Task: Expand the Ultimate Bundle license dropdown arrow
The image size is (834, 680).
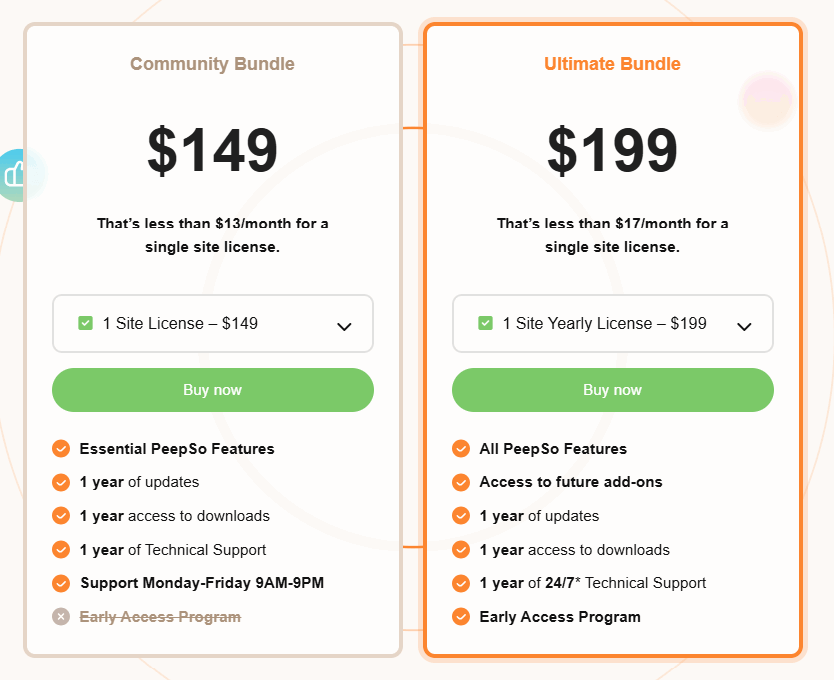Action: click(x=744, y=327)
